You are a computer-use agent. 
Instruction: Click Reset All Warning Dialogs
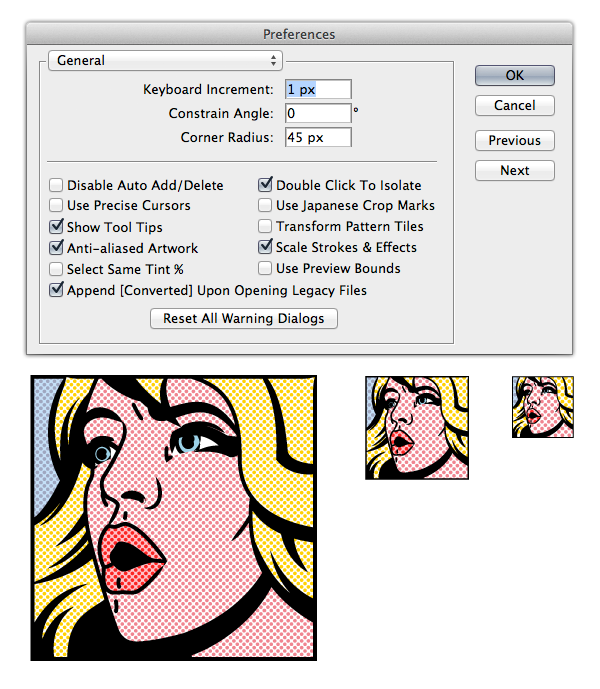[x=244, y=319]
